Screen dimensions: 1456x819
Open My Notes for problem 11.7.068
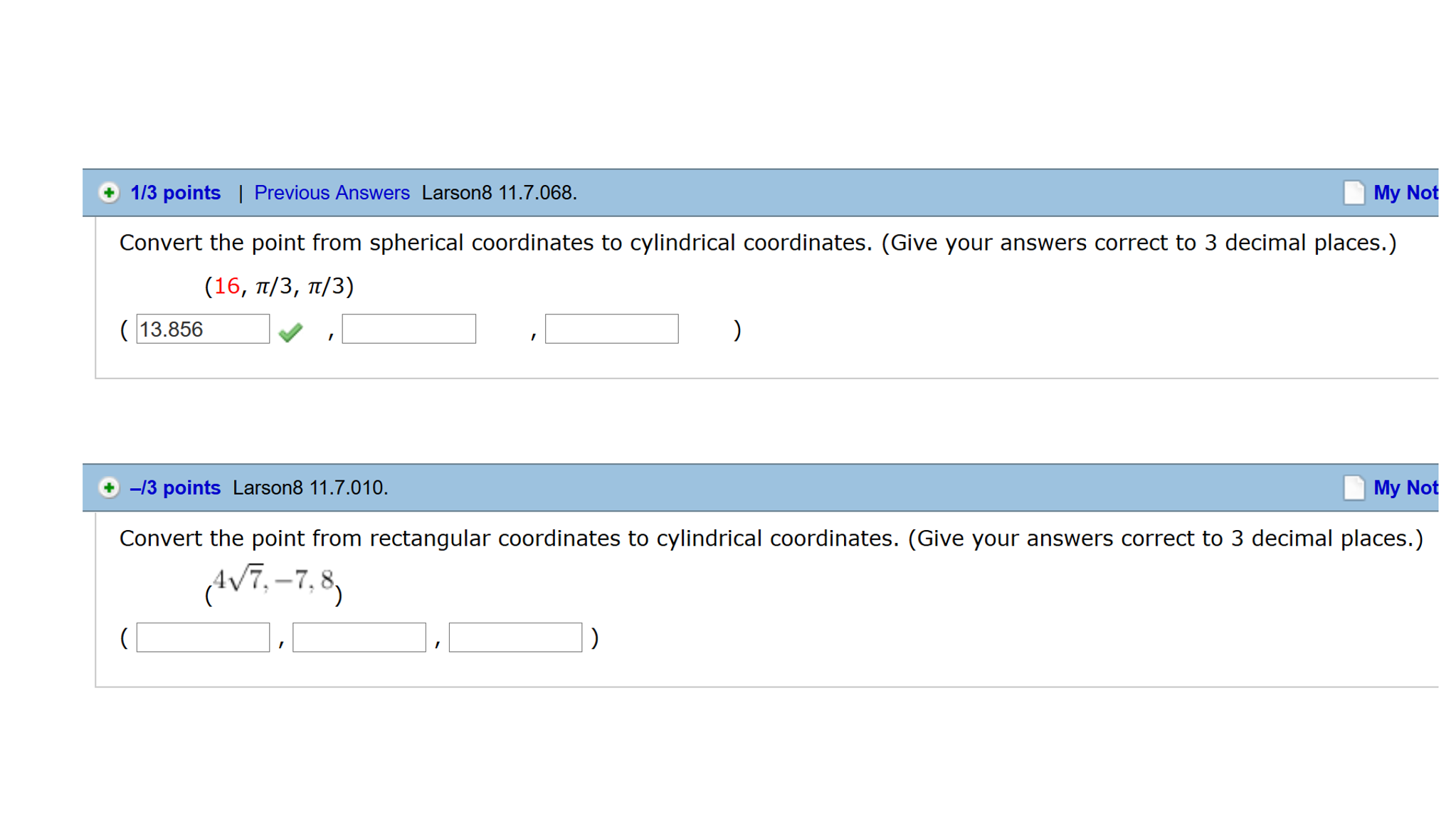point(1405,193)
